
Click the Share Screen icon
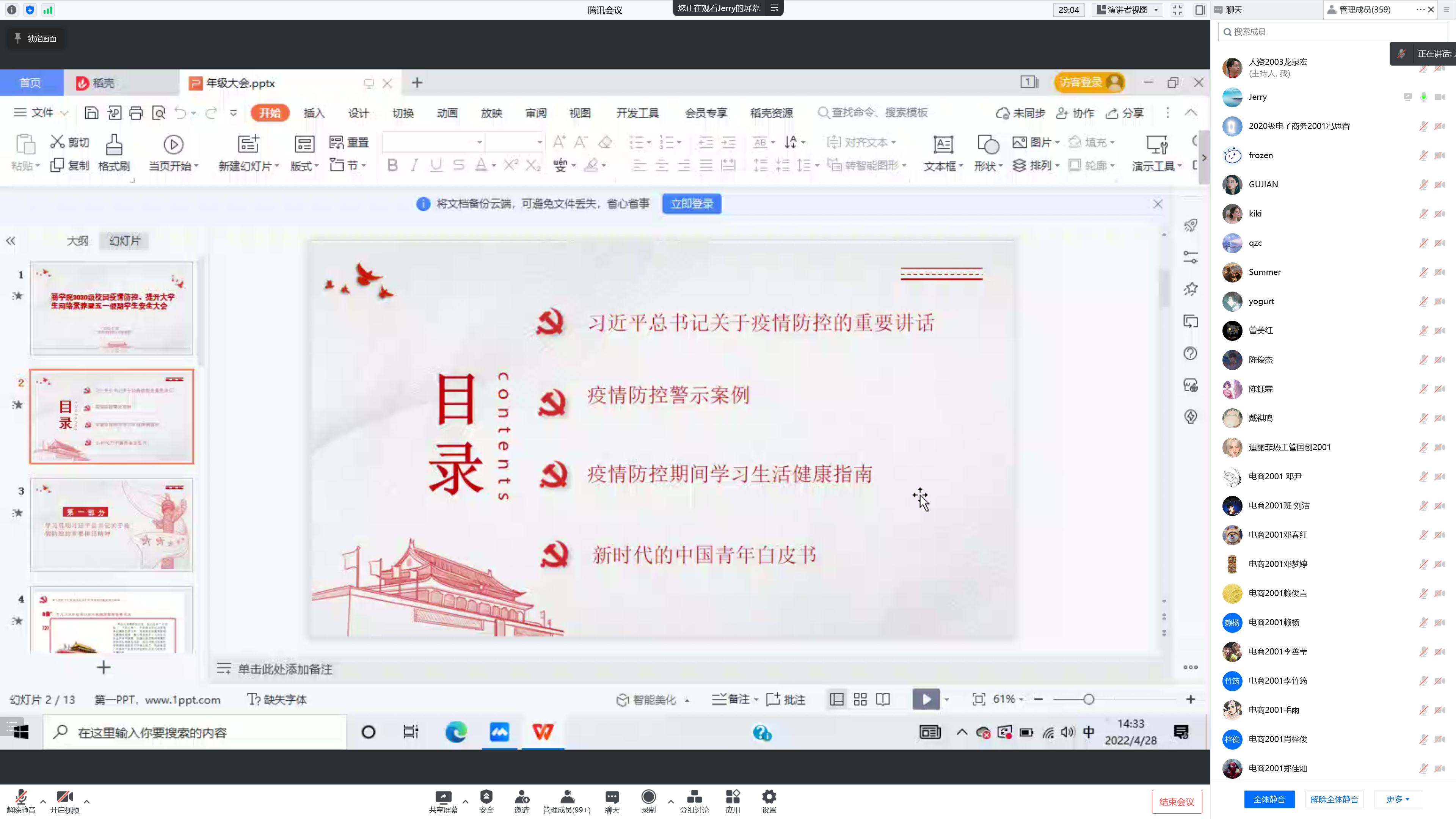(x=443, y=797)
